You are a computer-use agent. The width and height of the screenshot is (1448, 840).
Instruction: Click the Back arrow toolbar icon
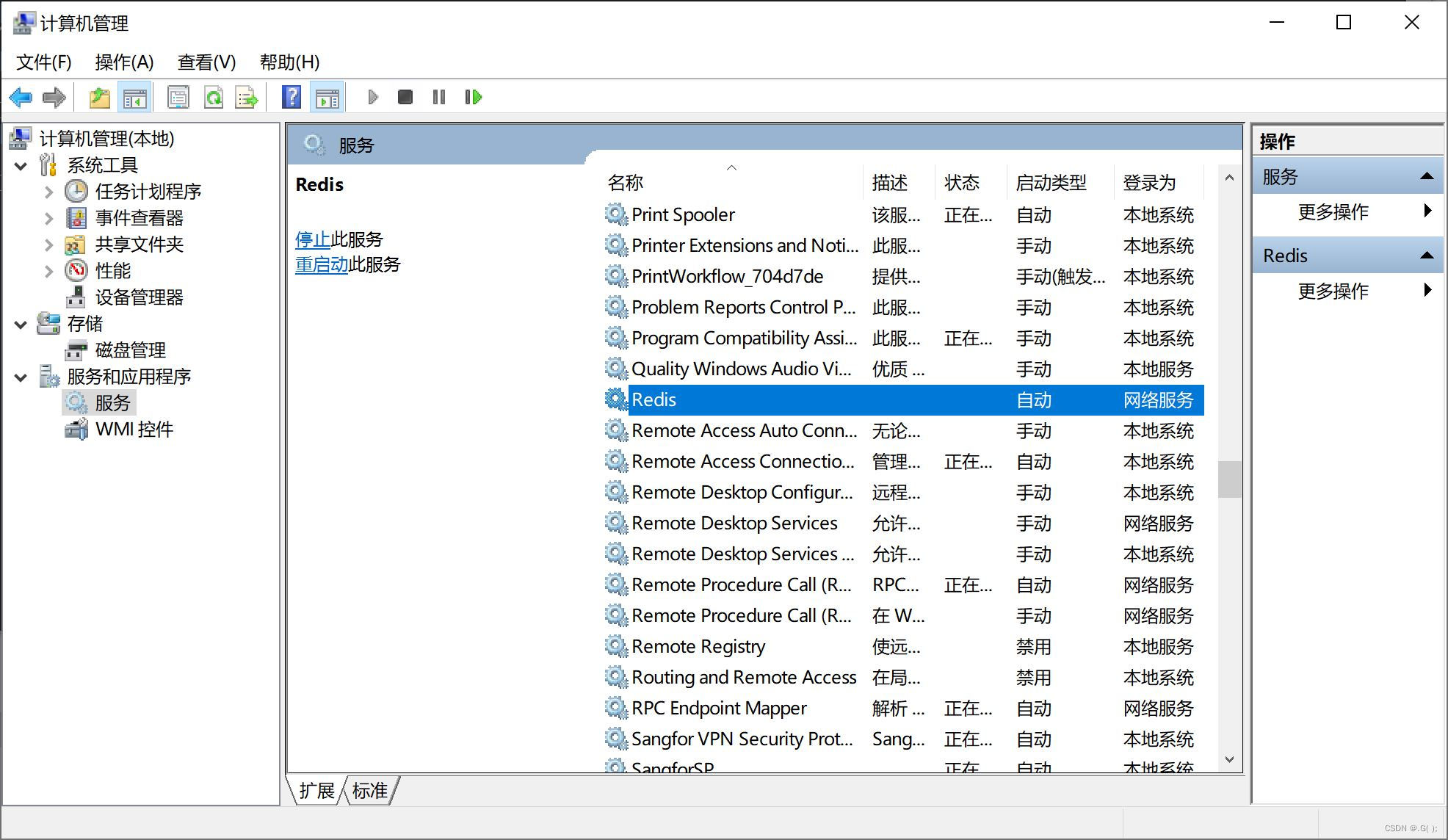click(20, 97)
